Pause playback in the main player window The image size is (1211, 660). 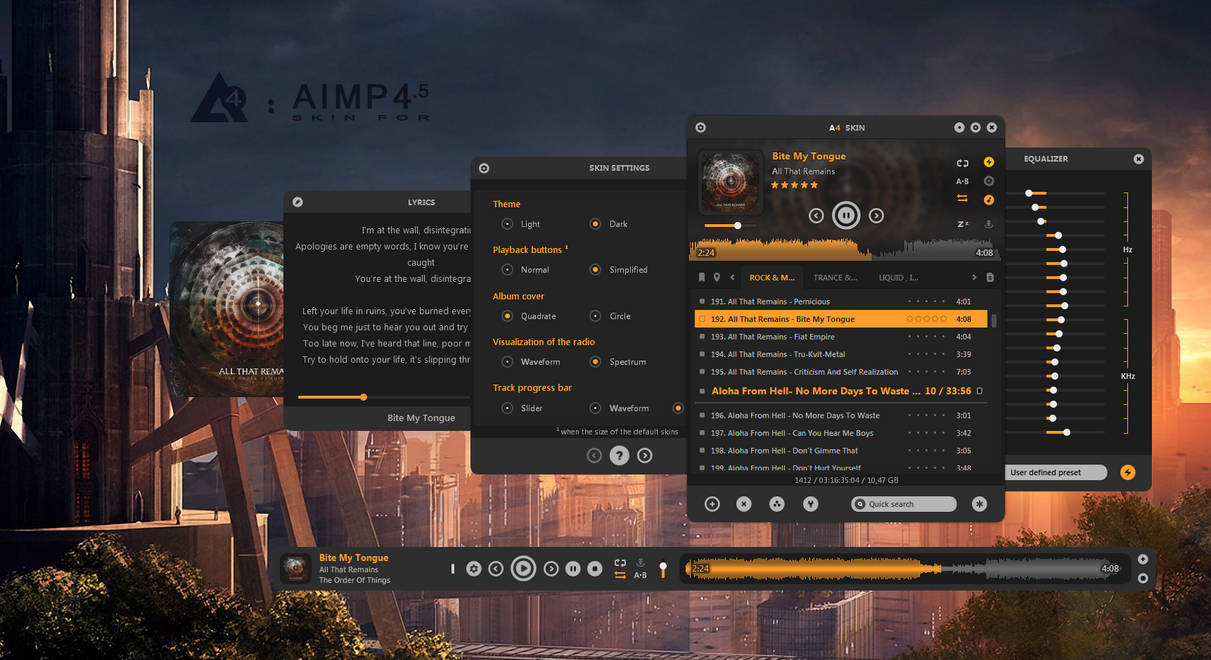[x=846, y=215]
